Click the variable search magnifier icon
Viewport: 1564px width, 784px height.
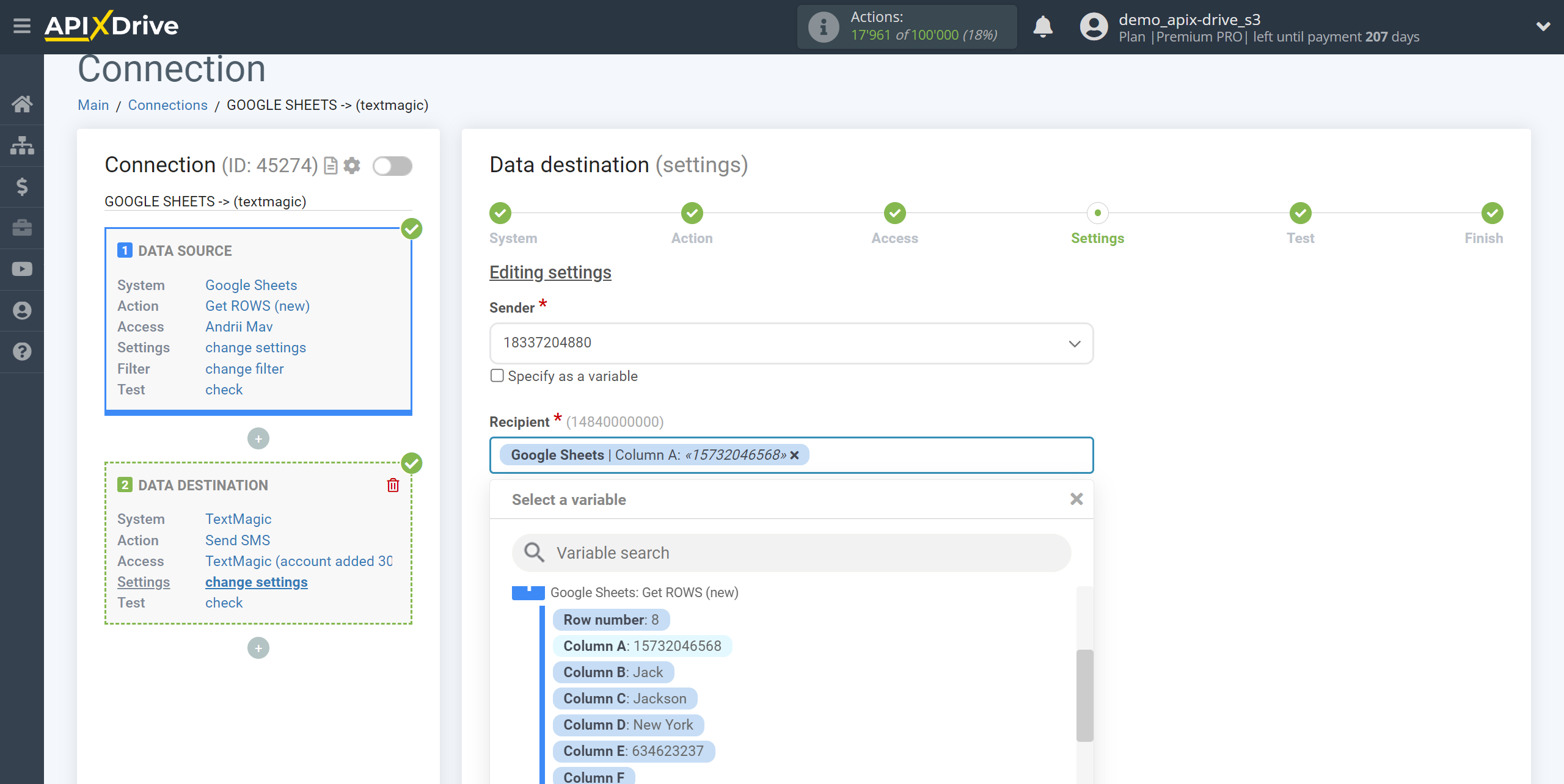tap(534, 553)
